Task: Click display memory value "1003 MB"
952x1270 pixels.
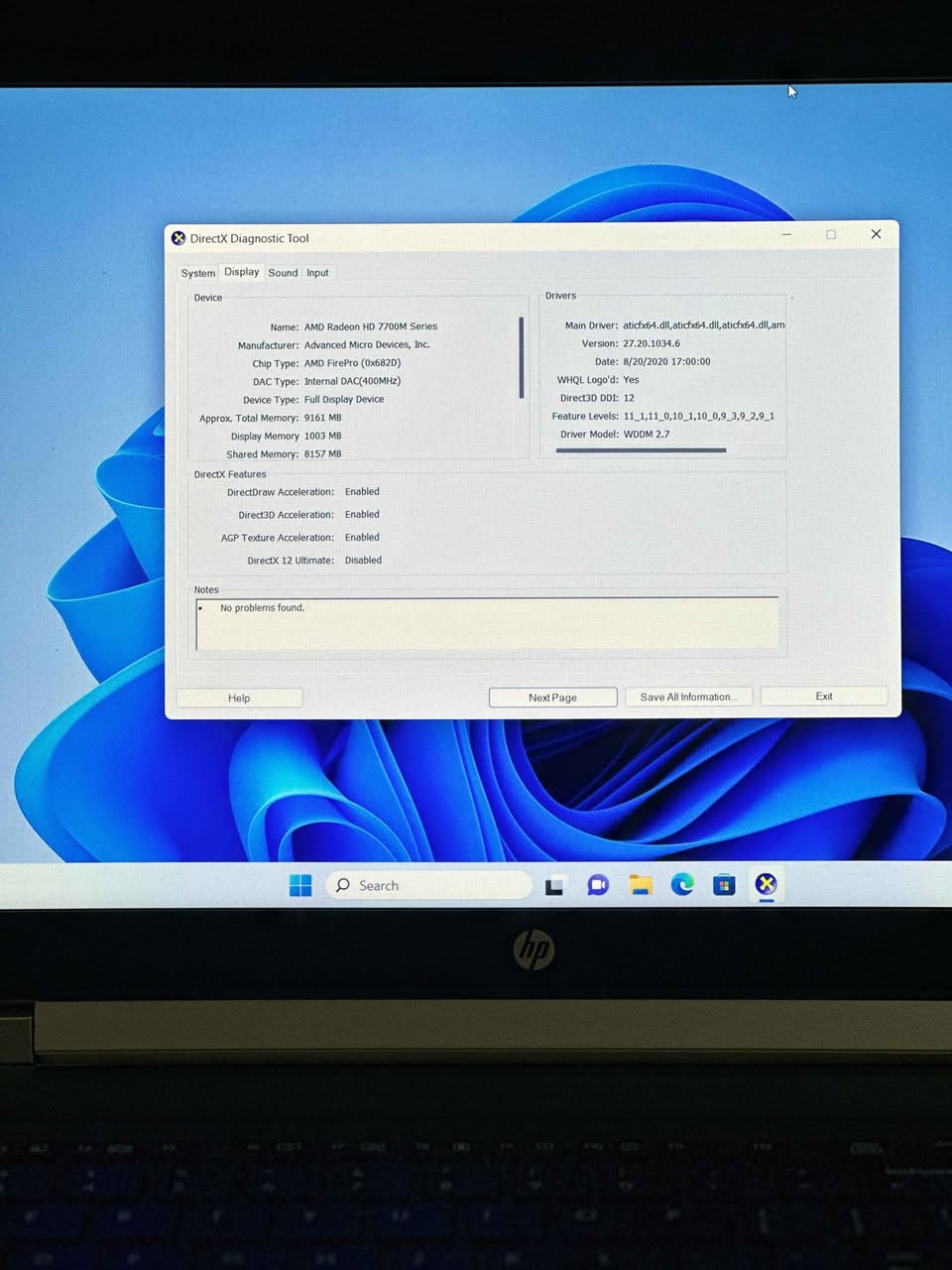Action: tap(322, 436)
